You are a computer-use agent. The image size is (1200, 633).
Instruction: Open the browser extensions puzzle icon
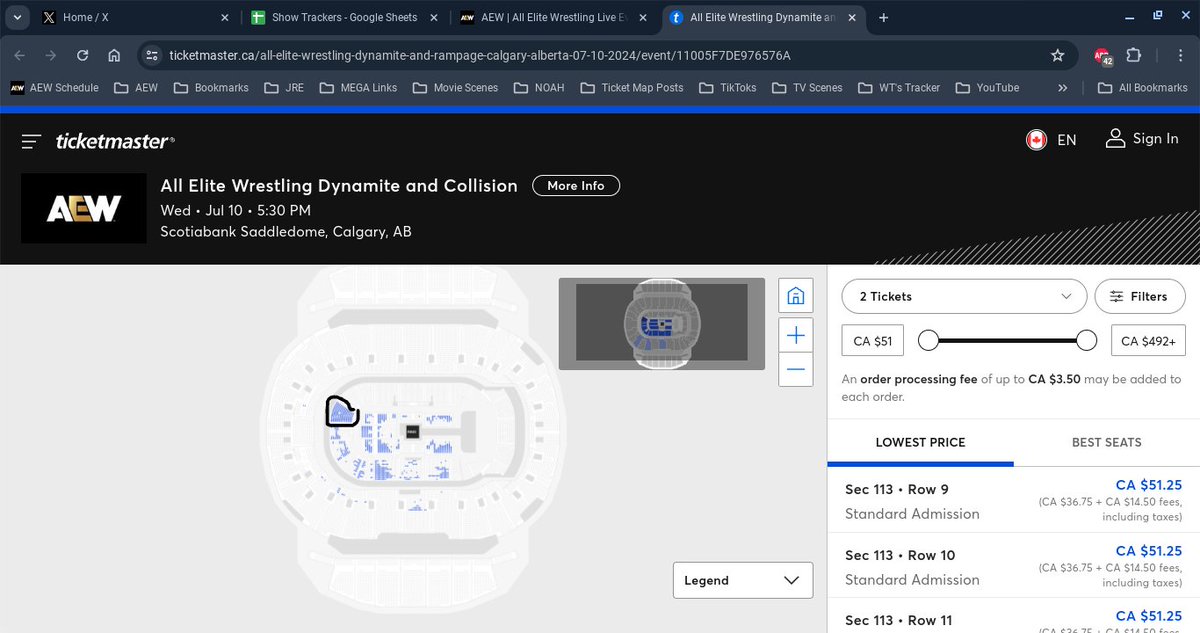coord(1133,55)
